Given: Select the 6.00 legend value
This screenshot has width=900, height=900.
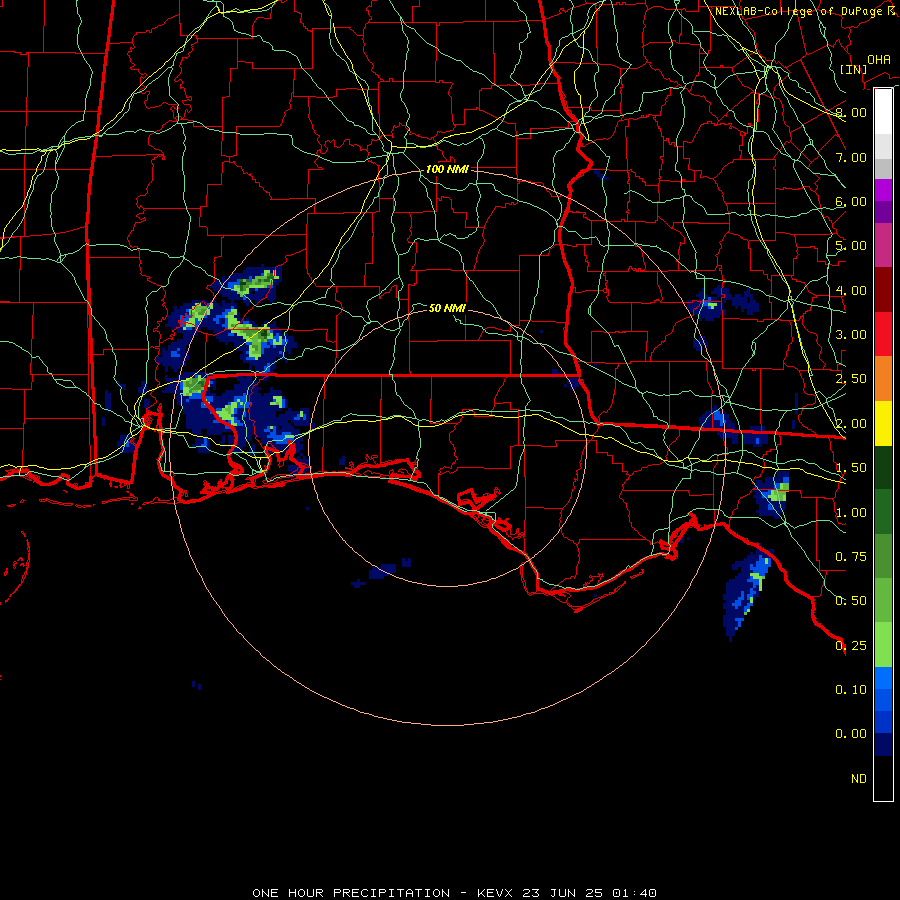Looking at the screenshot, I should (851, 201).
